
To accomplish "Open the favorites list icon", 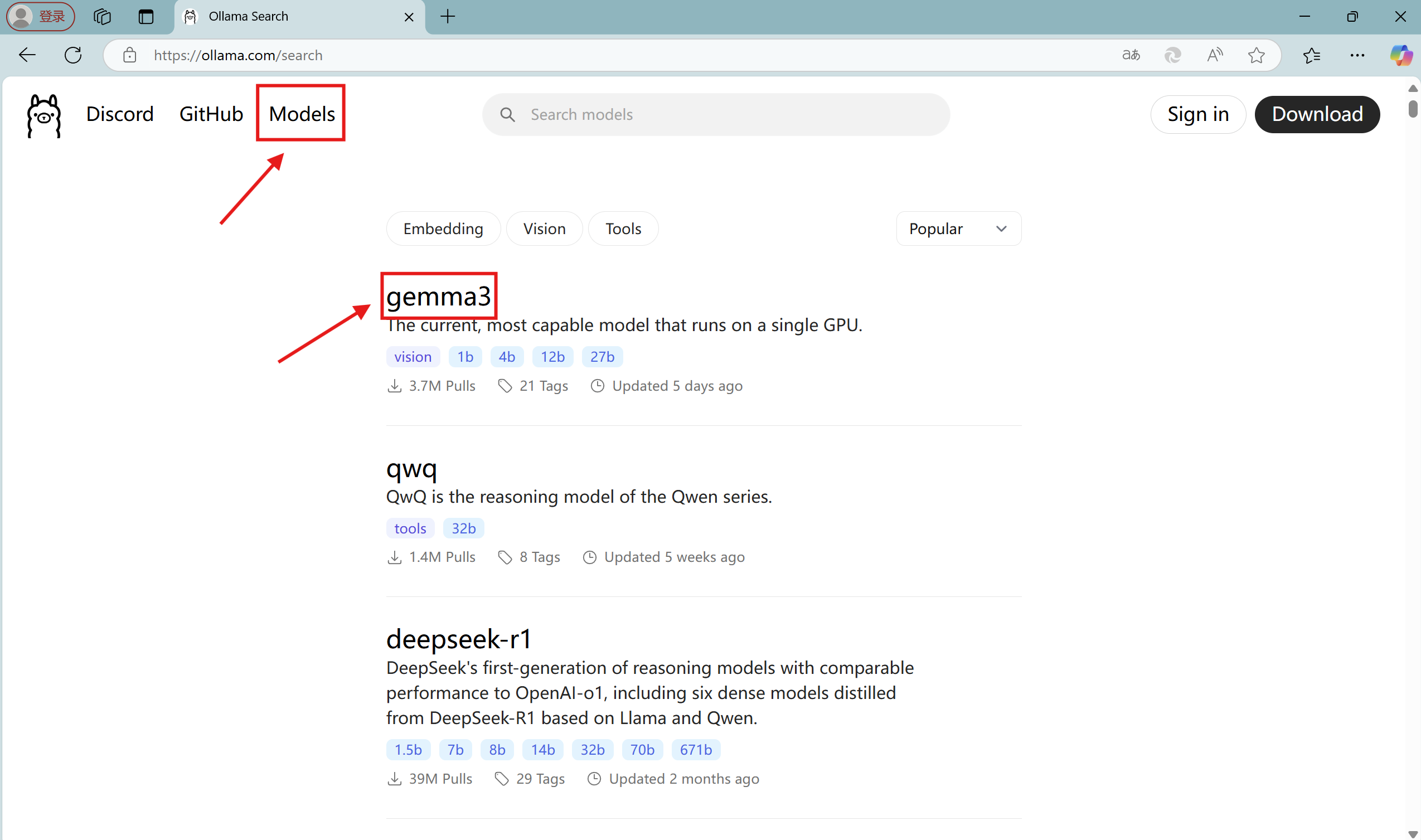I will 1312,55.
